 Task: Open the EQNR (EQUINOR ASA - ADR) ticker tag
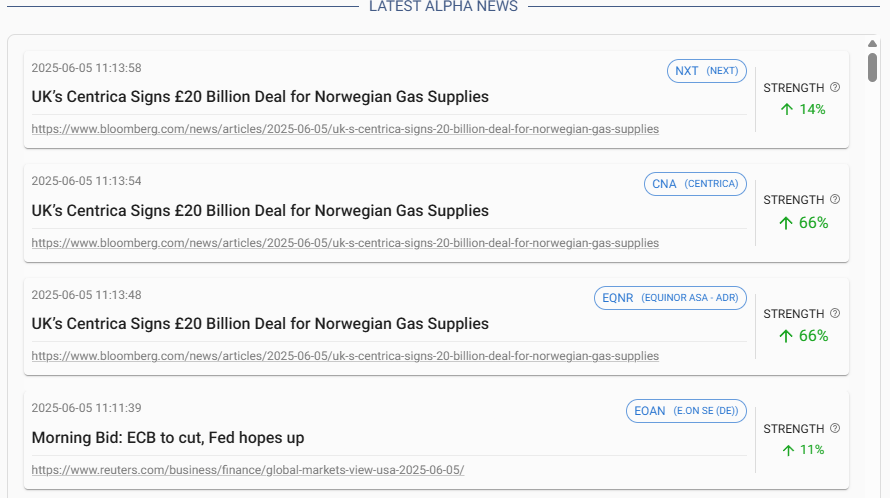click(670, 298)
